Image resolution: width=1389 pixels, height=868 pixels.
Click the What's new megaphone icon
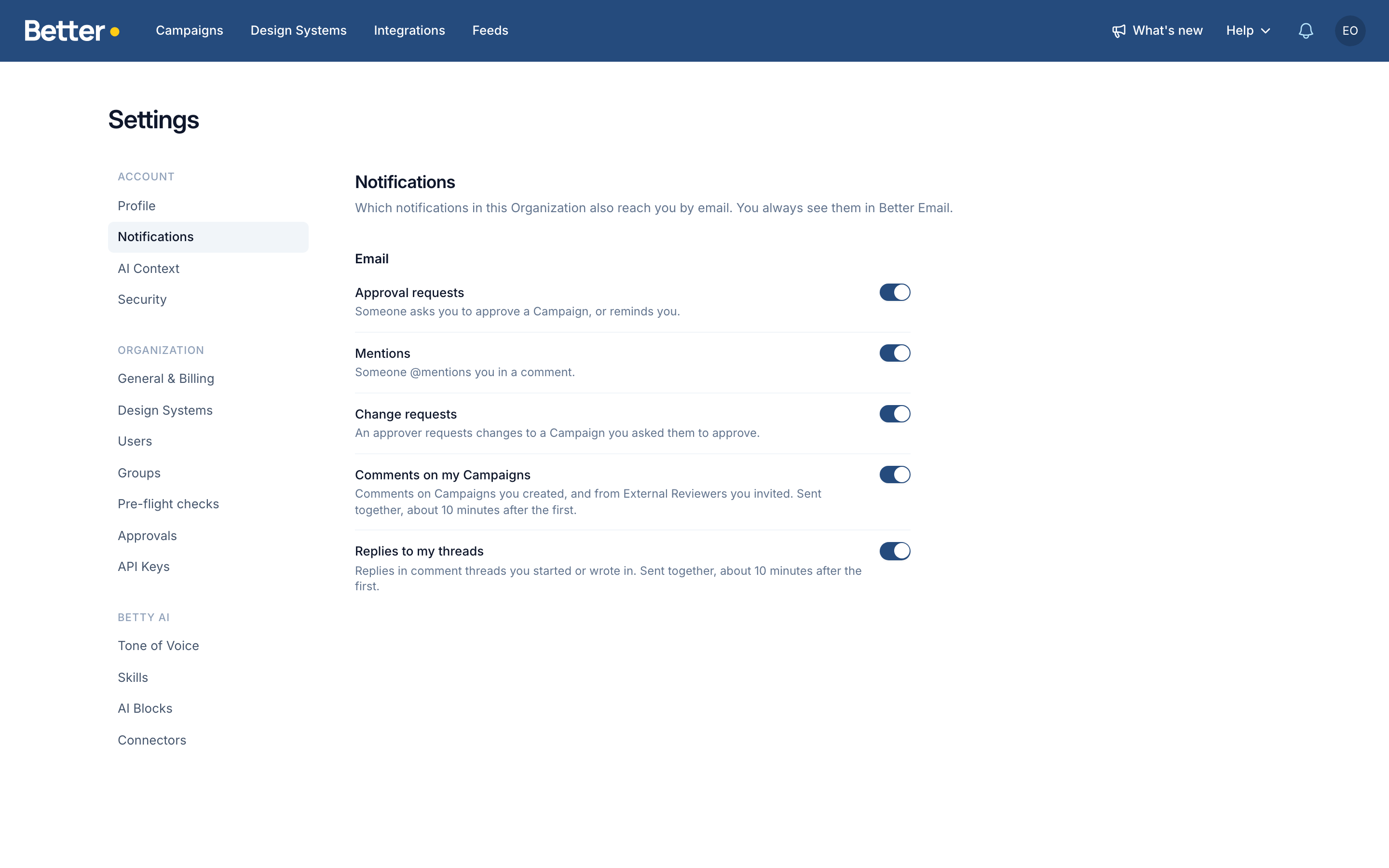pos(1118,31)
